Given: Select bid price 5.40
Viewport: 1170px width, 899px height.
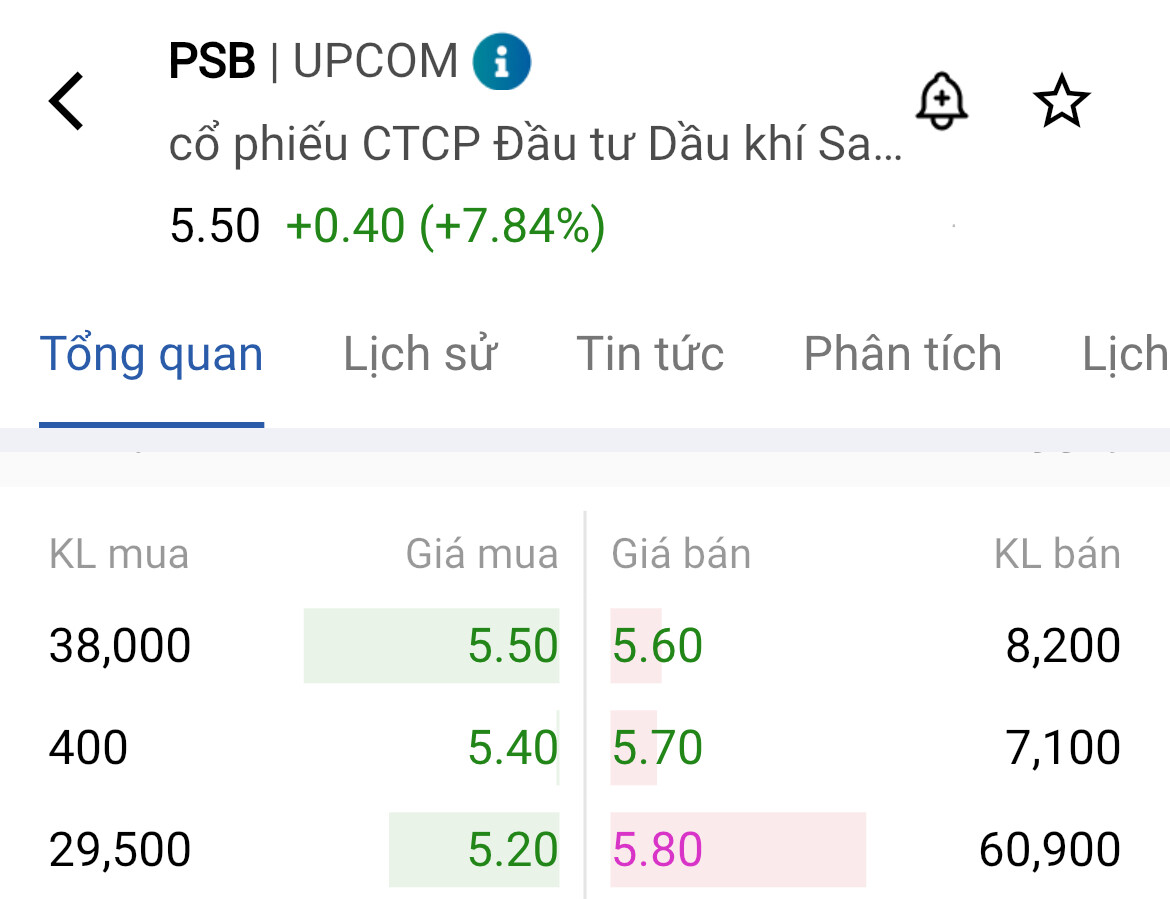Looking at the screenshot, I should (513, 748).
